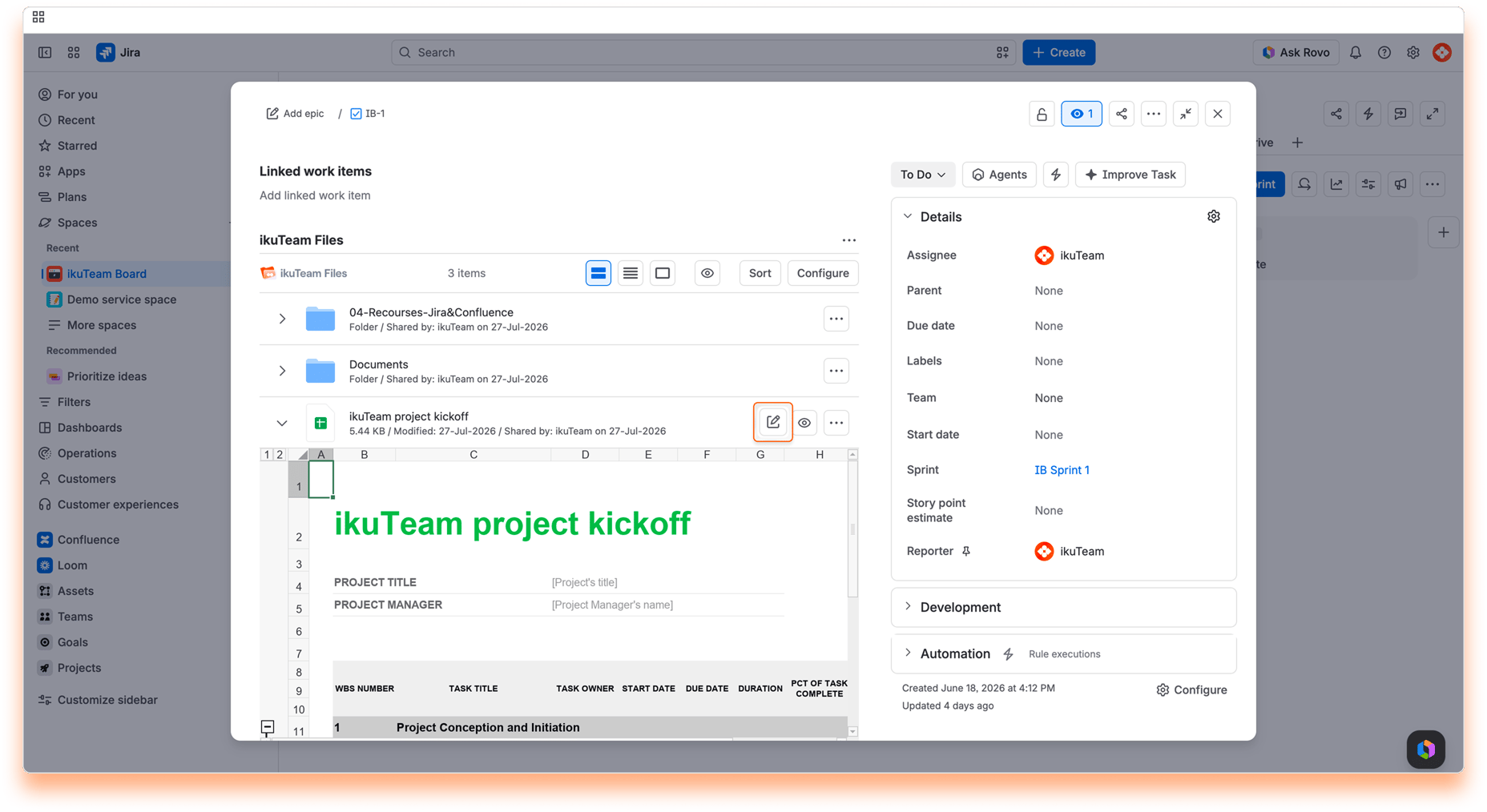
Task: Open Dashboards in the sidebar
Action: coord(90,428)
